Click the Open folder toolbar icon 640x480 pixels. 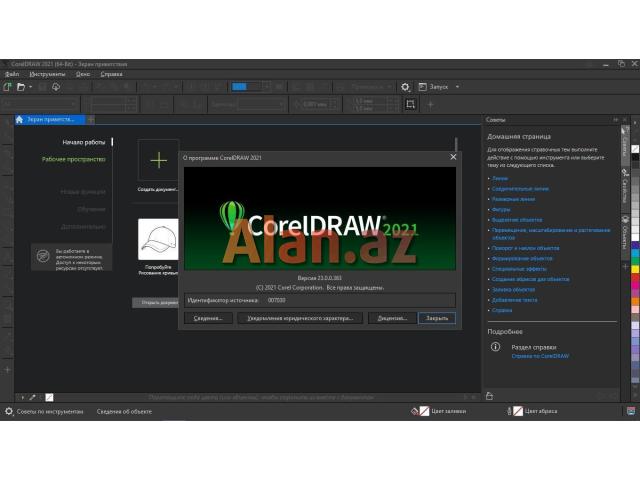point(21,87)
